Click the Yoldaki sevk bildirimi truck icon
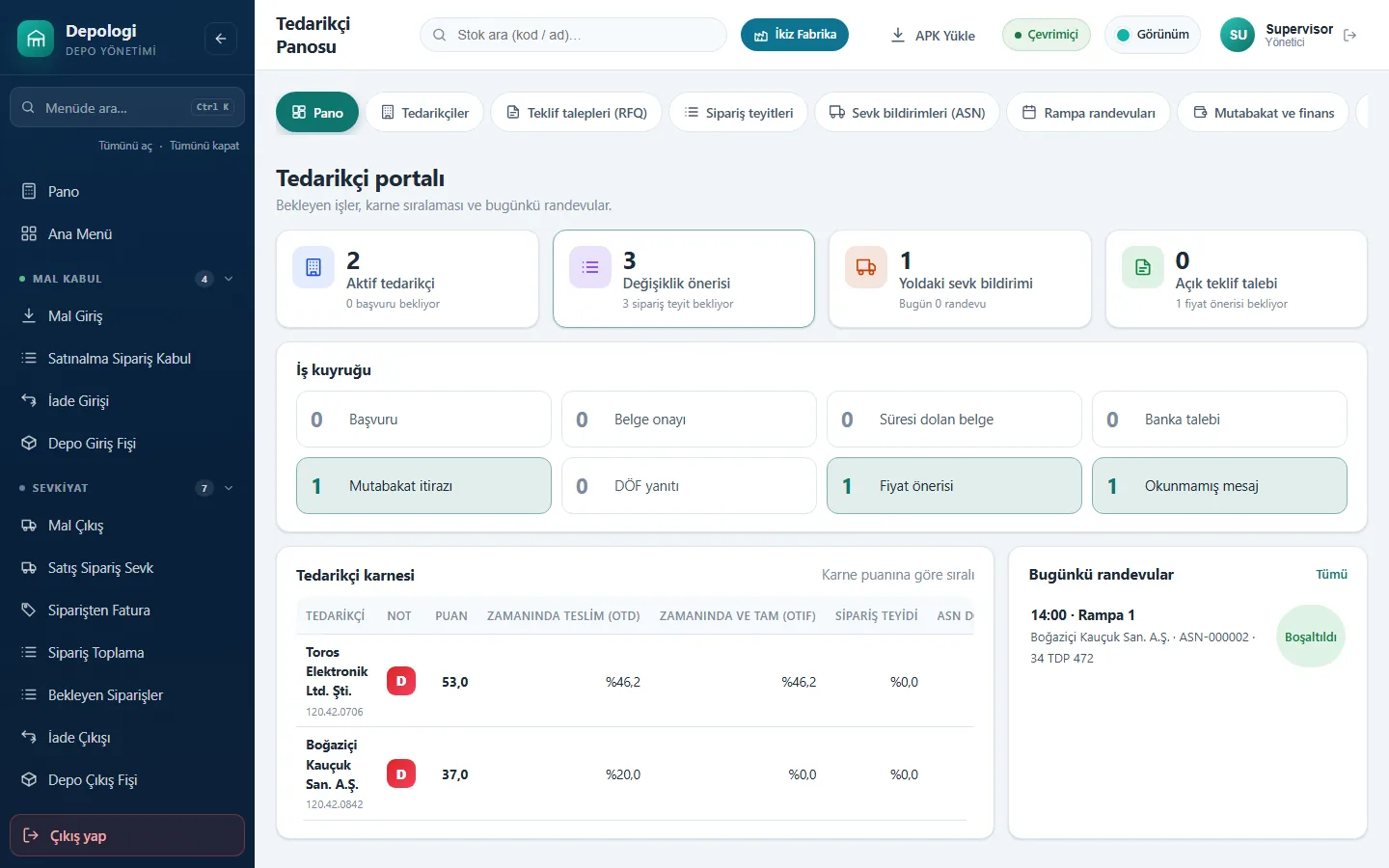 [866, 267]
